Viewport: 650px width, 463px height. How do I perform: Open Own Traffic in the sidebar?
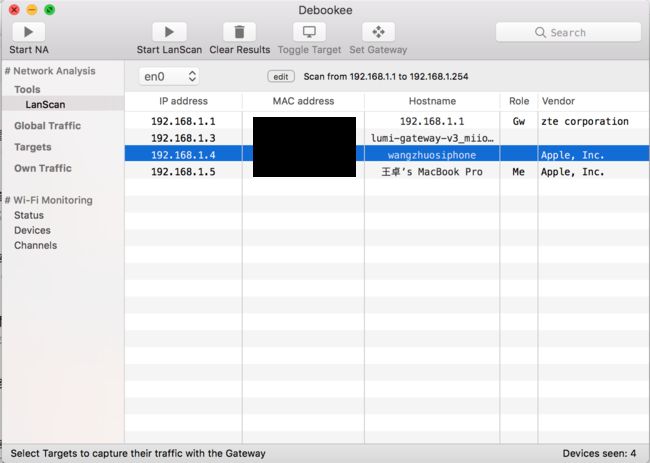point(43,168)
